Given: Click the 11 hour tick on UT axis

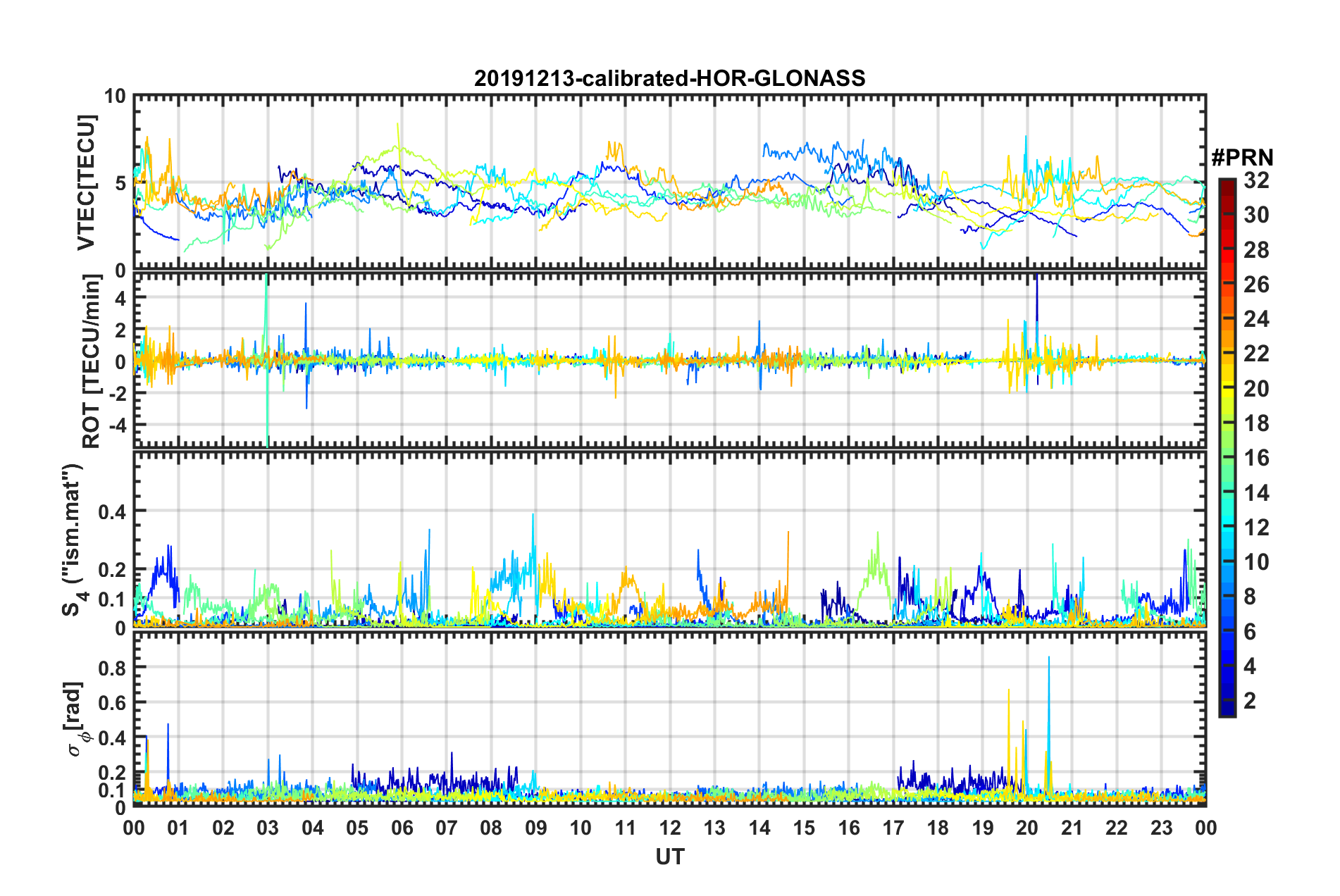Looking at the screenshot, I should point(626,828).
